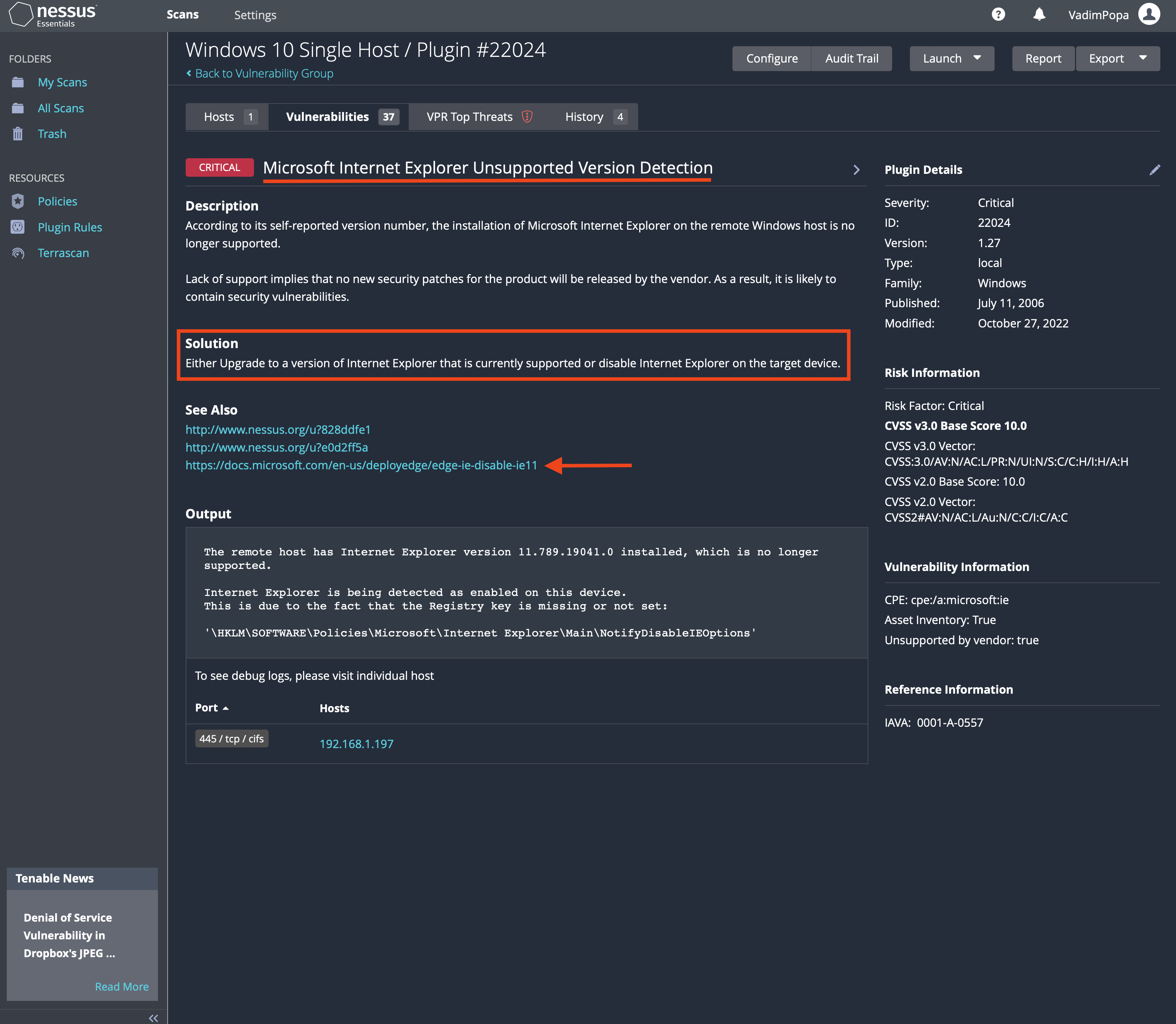Open the edge-ie-disable-ie11 Microsoft link

pos(361,465)
